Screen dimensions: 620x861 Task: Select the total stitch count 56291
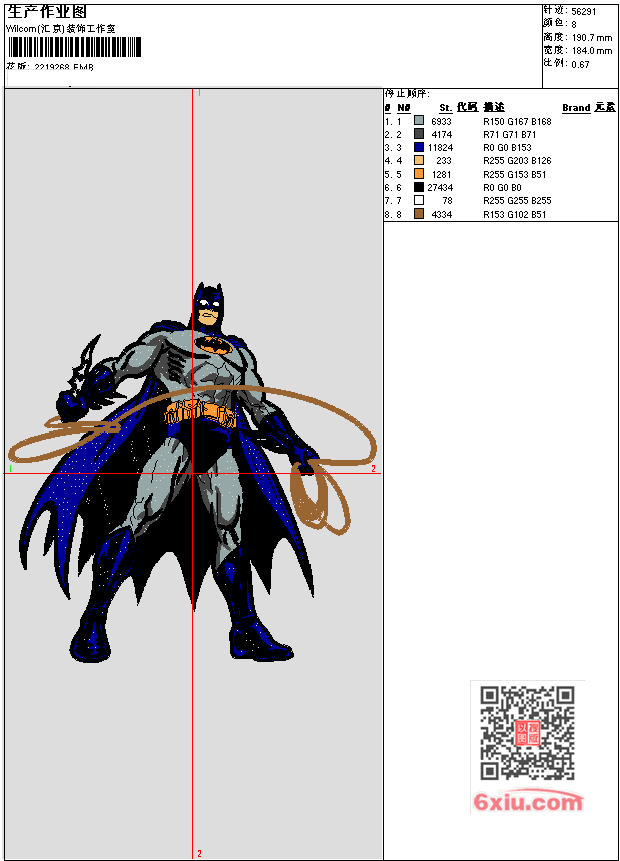click(x=584, y=12)
